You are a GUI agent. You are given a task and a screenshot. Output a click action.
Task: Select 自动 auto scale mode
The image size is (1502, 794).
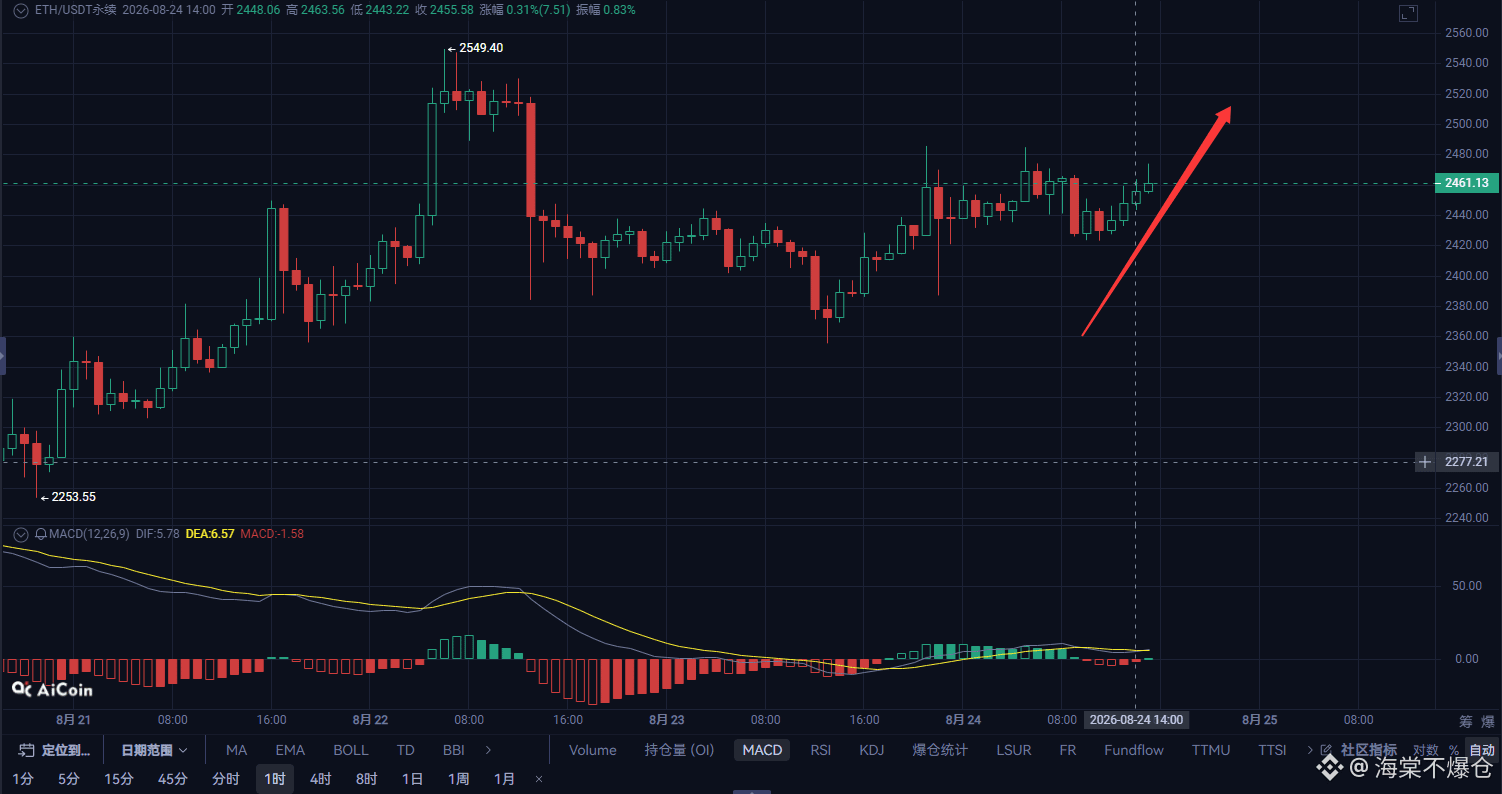[1482, 750]
